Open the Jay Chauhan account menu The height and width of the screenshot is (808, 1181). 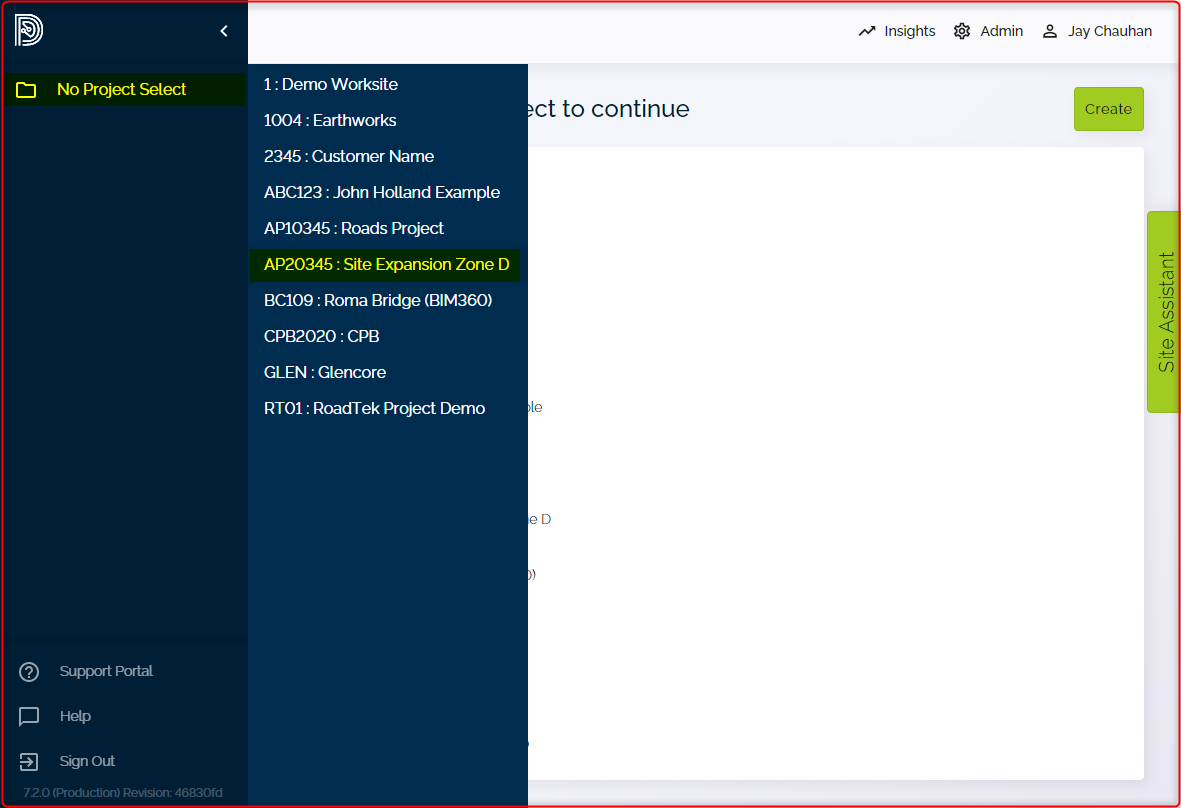1109,31
